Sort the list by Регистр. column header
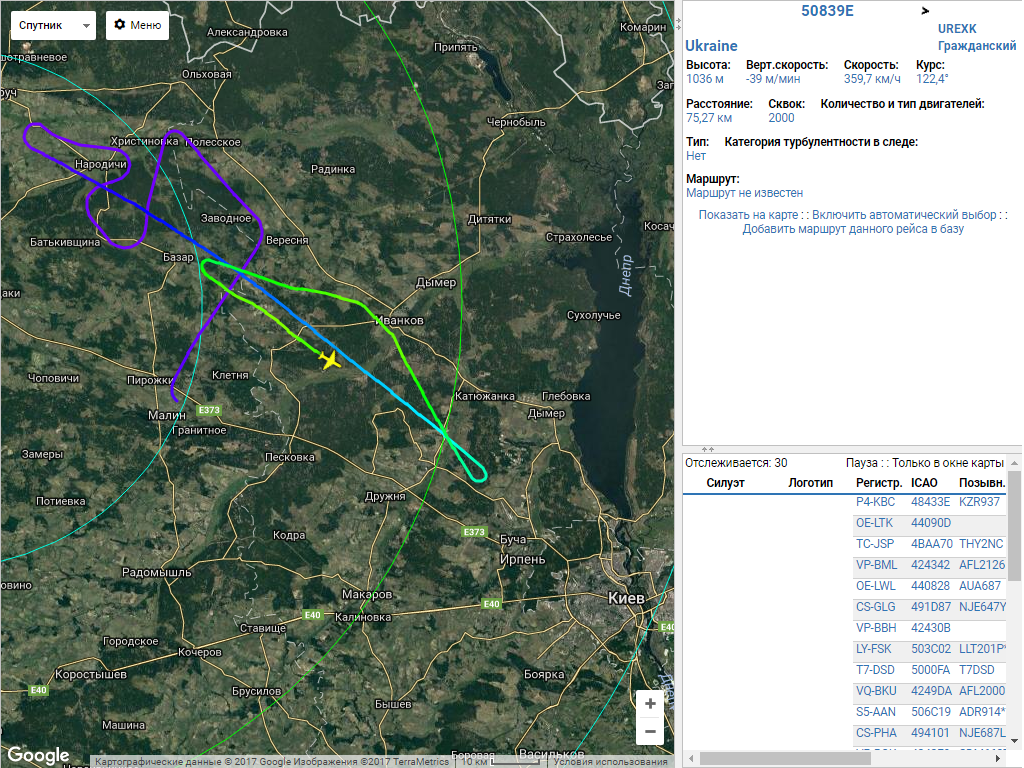Screen dimensions: 1024x768 point(878,483)
